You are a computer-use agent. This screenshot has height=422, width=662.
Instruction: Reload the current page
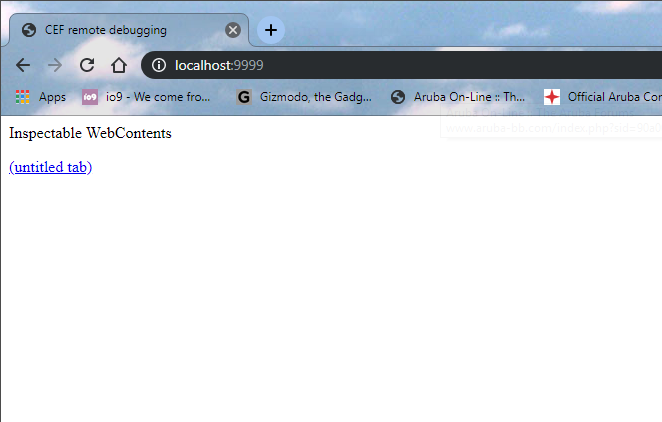pos(87,65)
